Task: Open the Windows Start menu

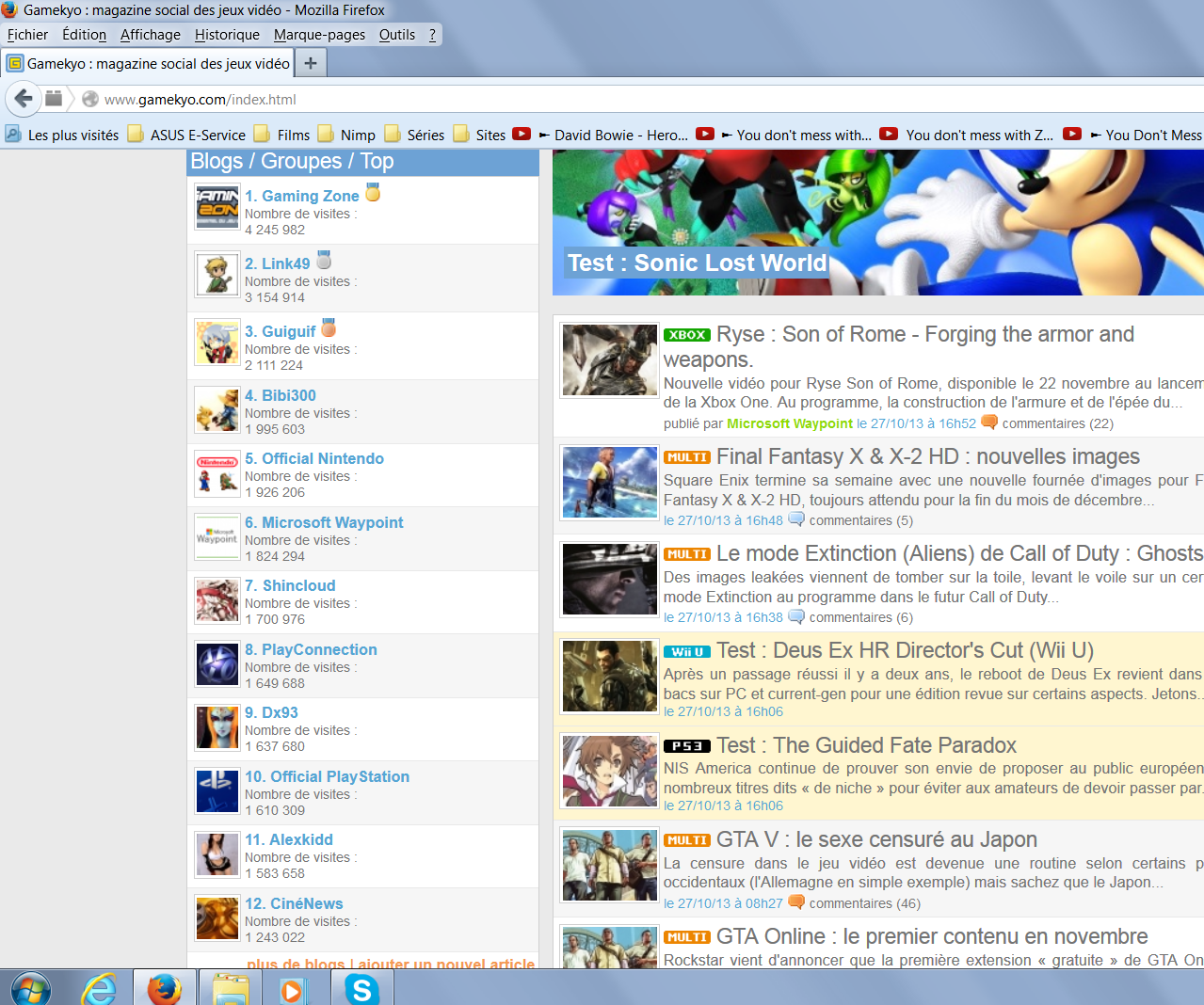Action: coord(31,989)
